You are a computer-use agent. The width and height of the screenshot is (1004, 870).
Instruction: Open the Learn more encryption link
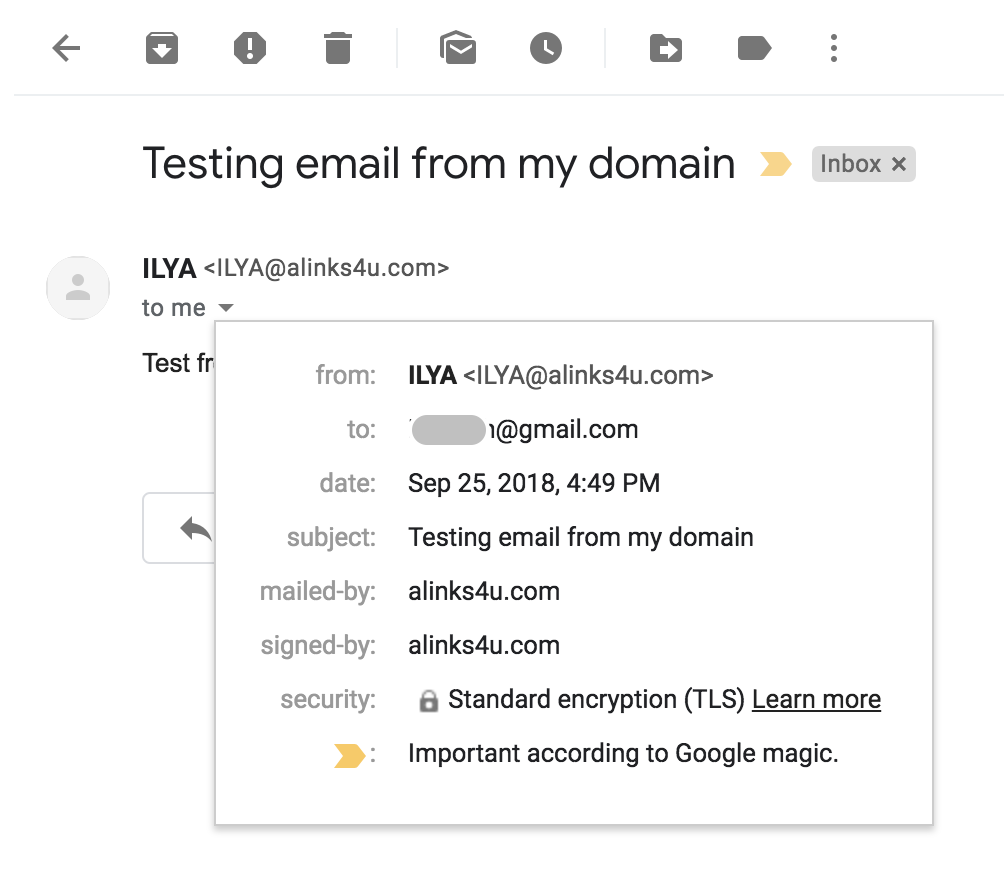tap(816, 700)
